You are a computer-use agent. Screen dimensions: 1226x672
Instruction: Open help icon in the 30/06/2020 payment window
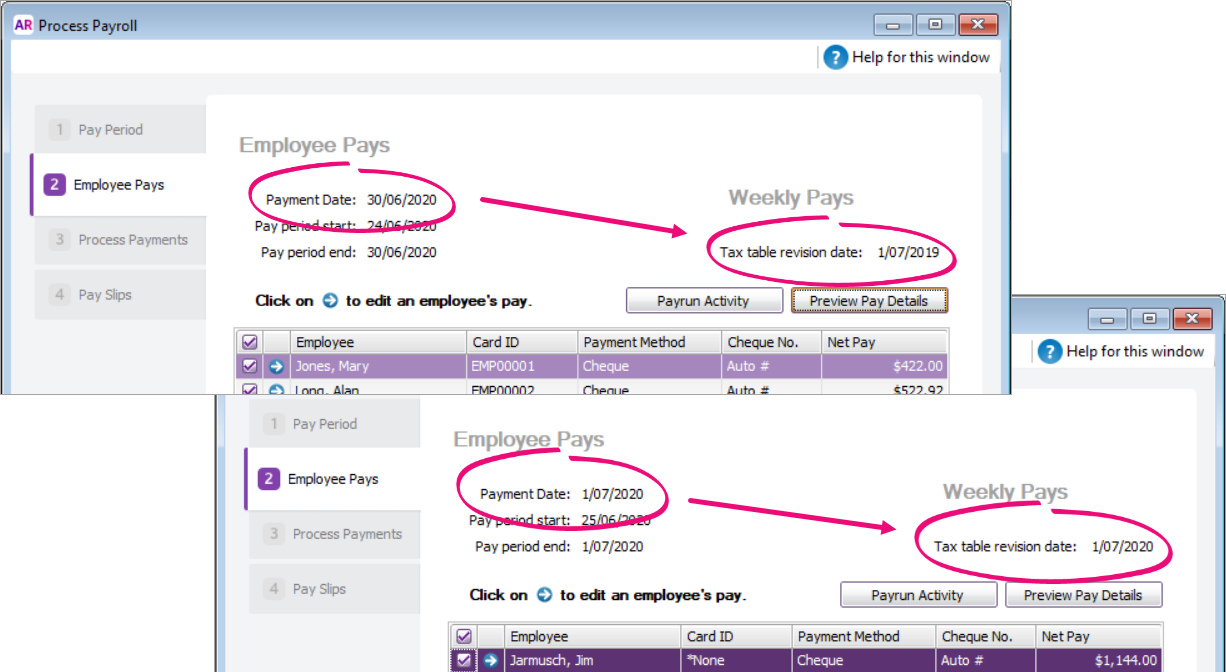[836, 57]
